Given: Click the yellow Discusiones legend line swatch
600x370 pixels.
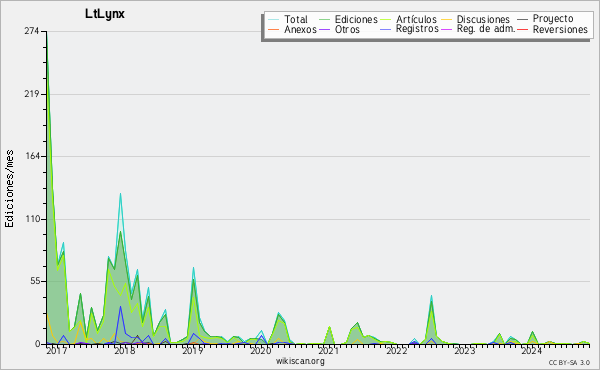Looking at the screenshot, I should tap(446, 19).
